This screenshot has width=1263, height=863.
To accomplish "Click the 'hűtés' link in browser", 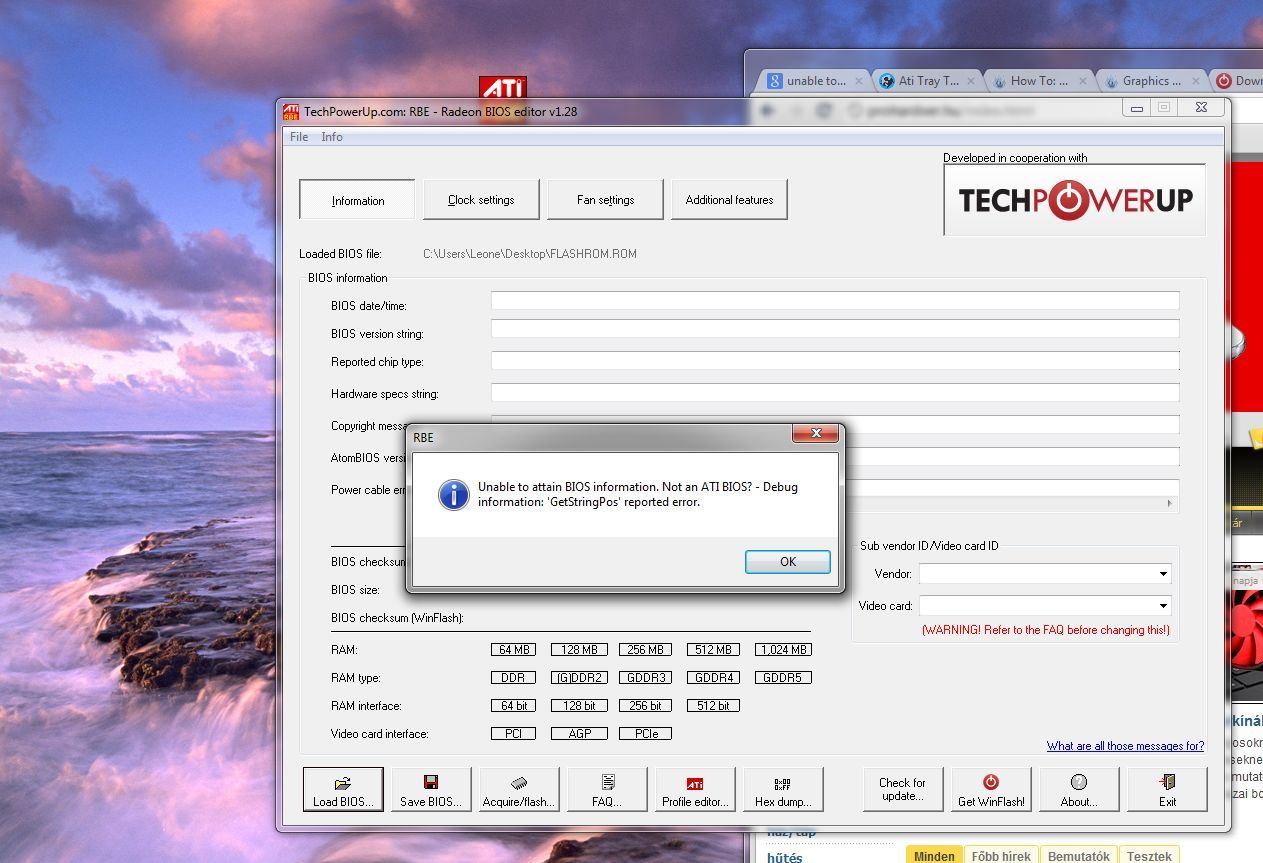I will (x=784, y=857).
